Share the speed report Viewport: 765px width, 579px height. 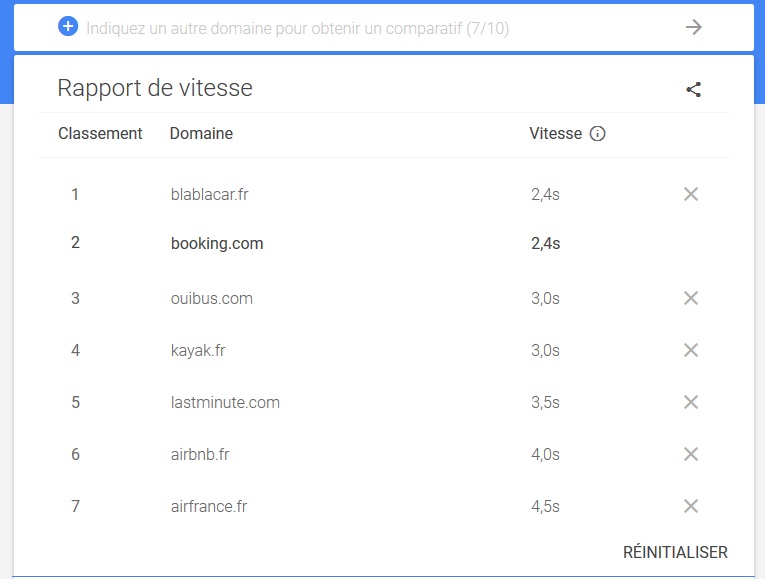(x=693, y=89)
